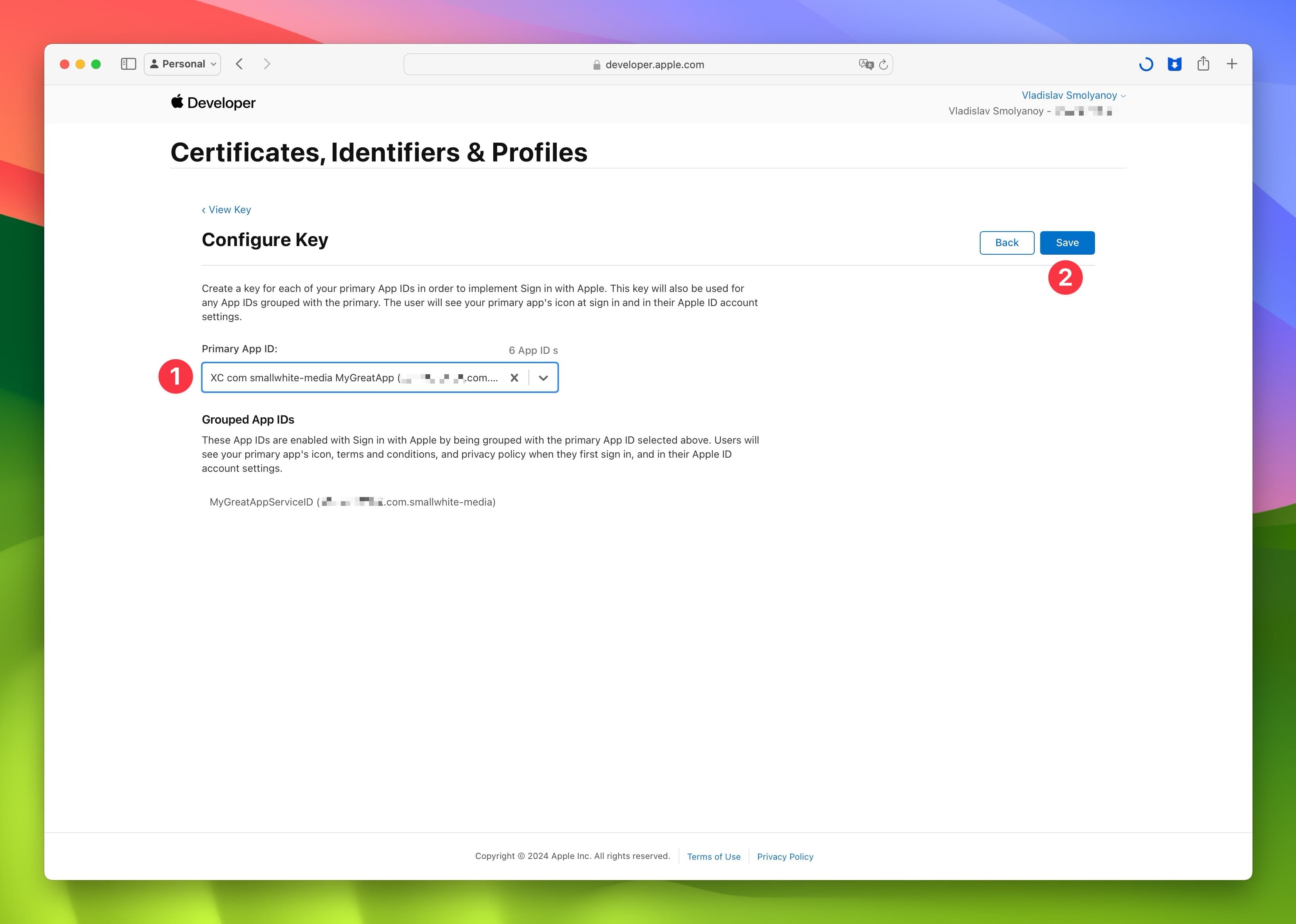
Task: Expand the Primary App ID dropdown chevron
Action: (543, 378)
